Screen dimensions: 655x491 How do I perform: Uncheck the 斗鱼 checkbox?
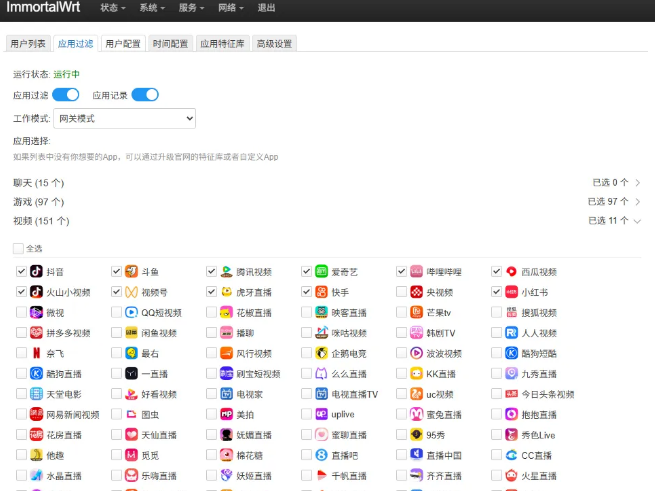(x=117, y=272)
